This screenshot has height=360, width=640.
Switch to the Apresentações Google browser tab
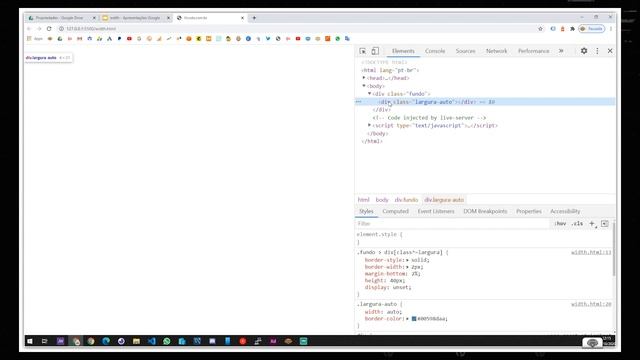[x=136, y=18]
